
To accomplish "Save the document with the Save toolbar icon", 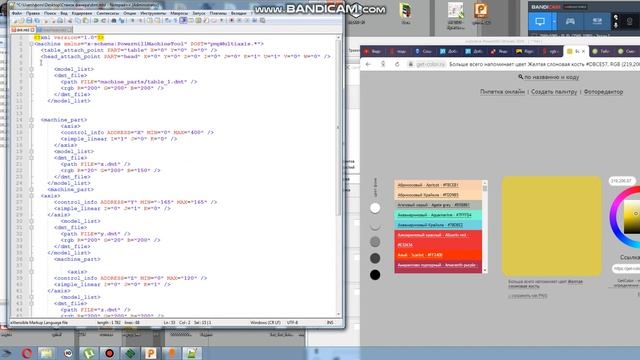I will click(x=29, y=20).
